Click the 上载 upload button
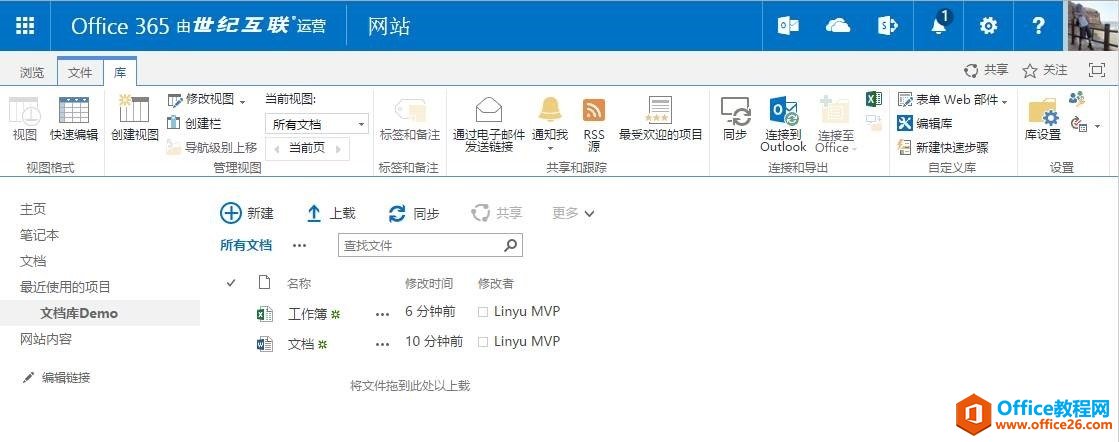The image size is (1119, 442). coord(330,213)
